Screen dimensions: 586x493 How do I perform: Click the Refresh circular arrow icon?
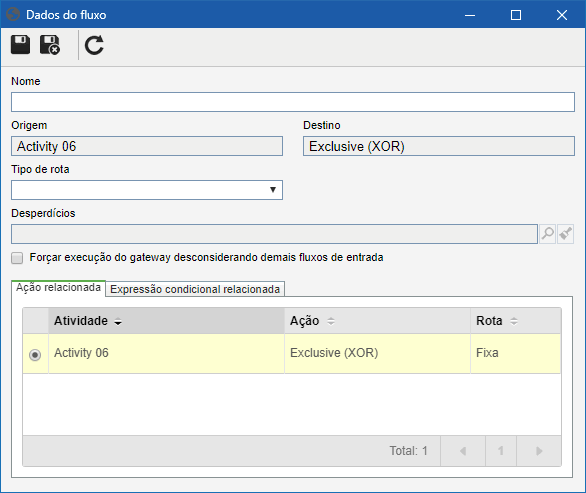point(94,45)
